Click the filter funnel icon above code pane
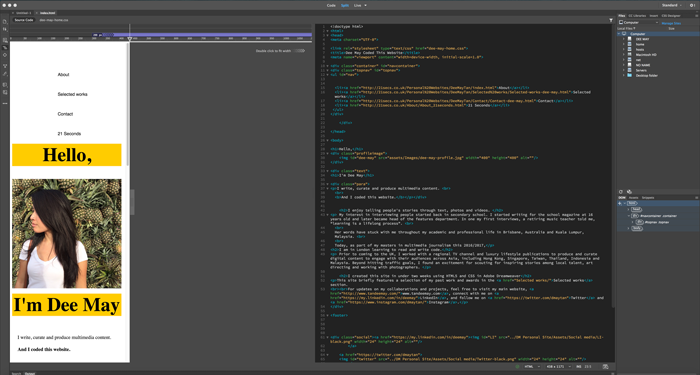The width and height of the screenshot is (700, 375). coord(611,20)
